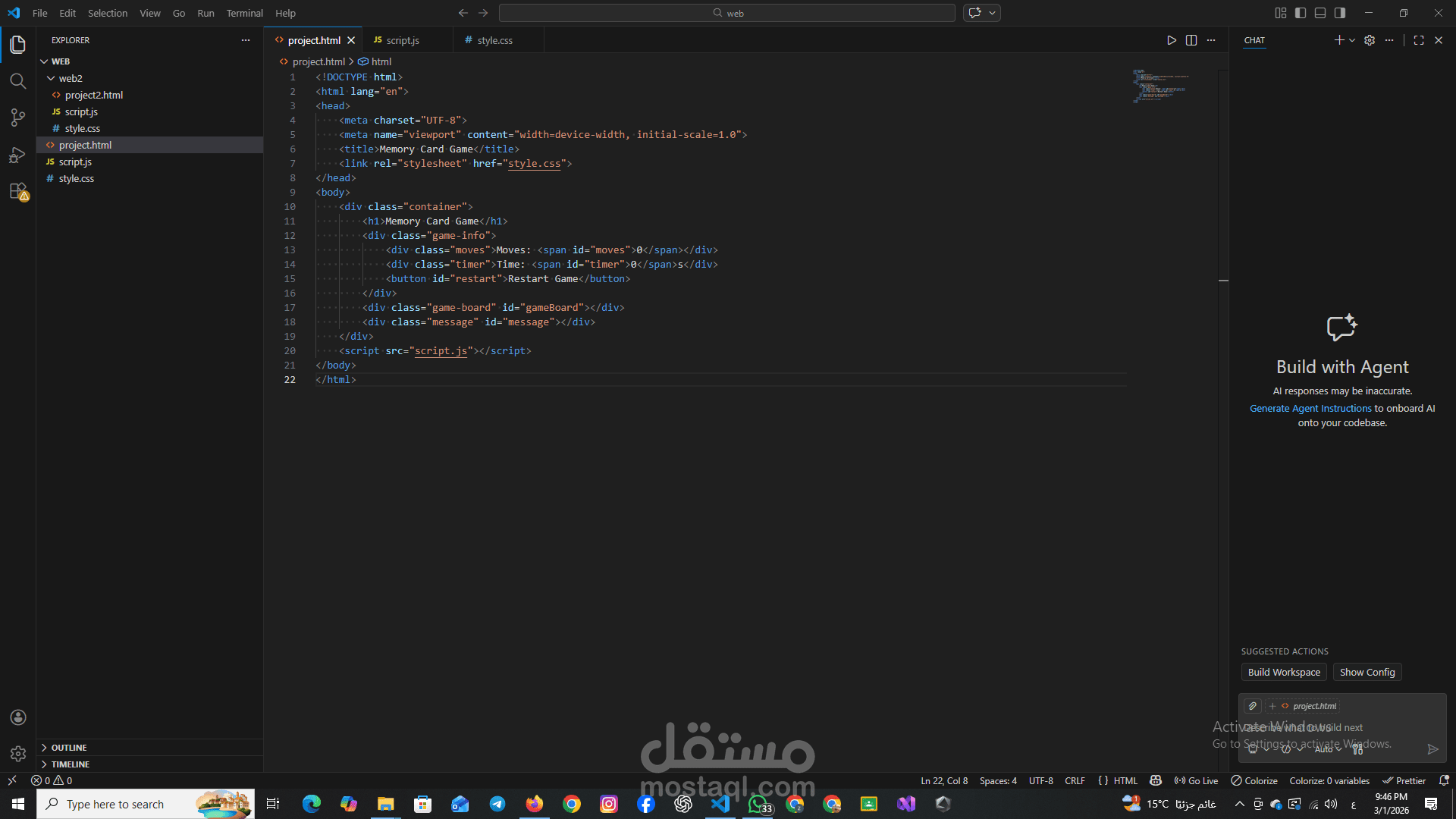Image resolution: width=1456 pixels, height=819 pixels.
Task: Start a new chat with plus icon
Action: [x=1339, y=40]
